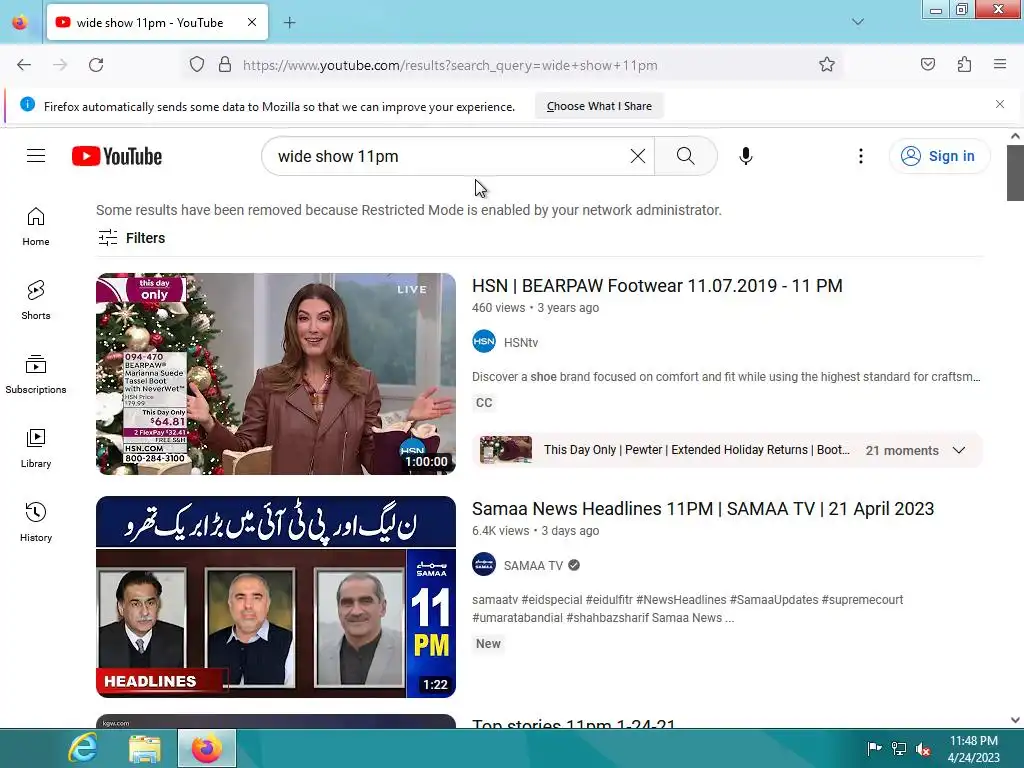This screenshot has height=768, width=1024.
Task: Bookmark this page with the star
Action: 827,65
